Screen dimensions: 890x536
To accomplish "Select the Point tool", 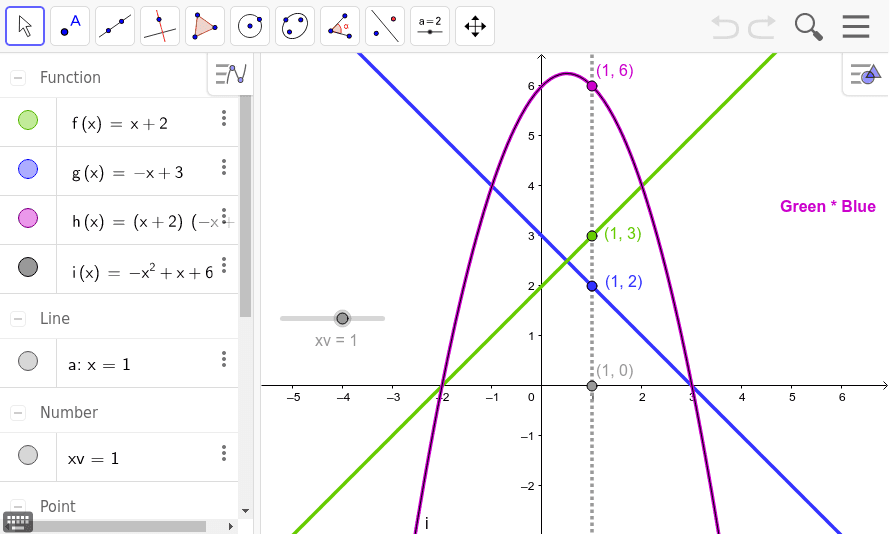I will click(x=70, y=26).
